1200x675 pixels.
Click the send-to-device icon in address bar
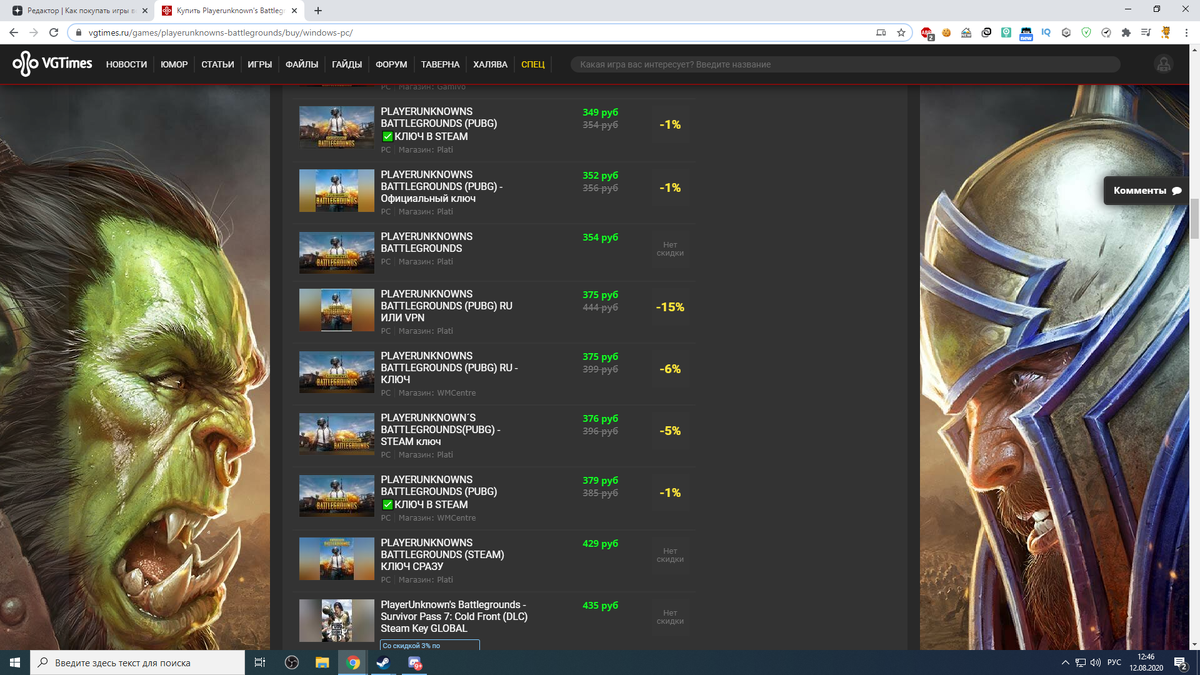point(880,32)
